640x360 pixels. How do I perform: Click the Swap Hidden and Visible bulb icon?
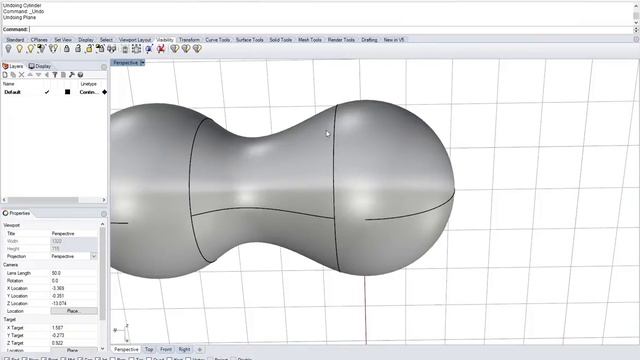click(x=42, y=49)
